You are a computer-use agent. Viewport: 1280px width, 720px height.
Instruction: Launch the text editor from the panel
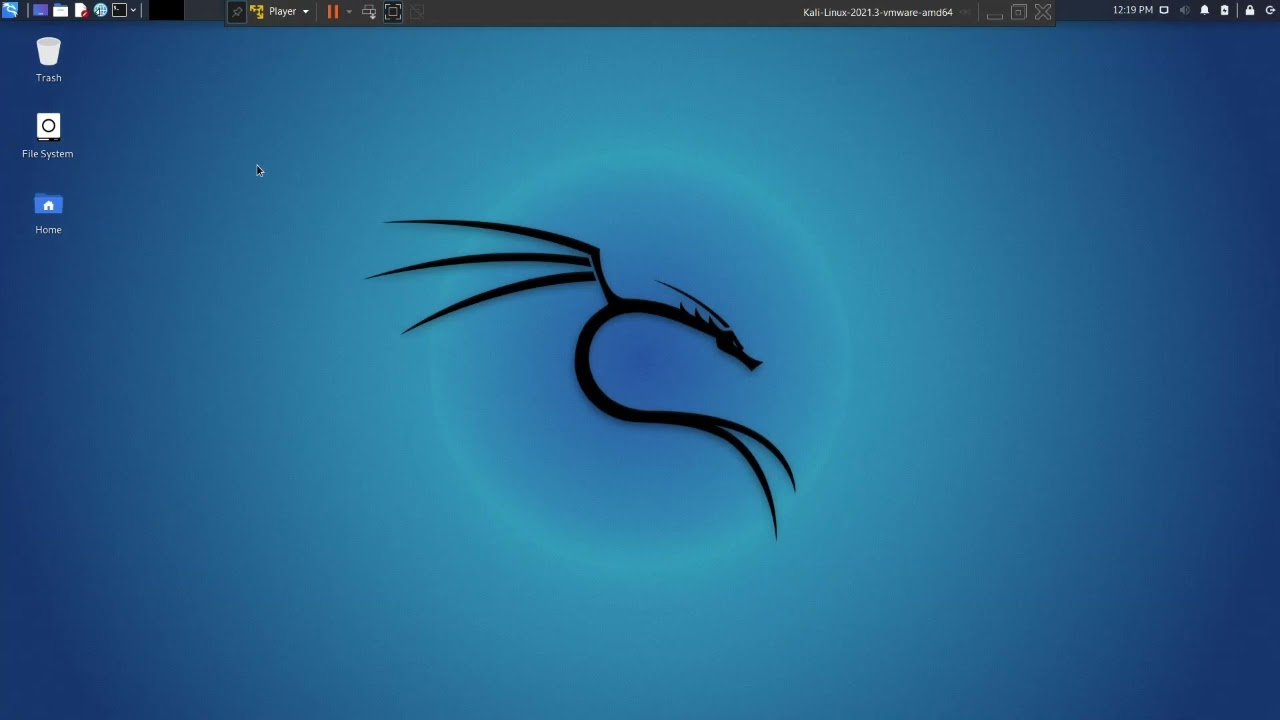click(x=81, y=11)
